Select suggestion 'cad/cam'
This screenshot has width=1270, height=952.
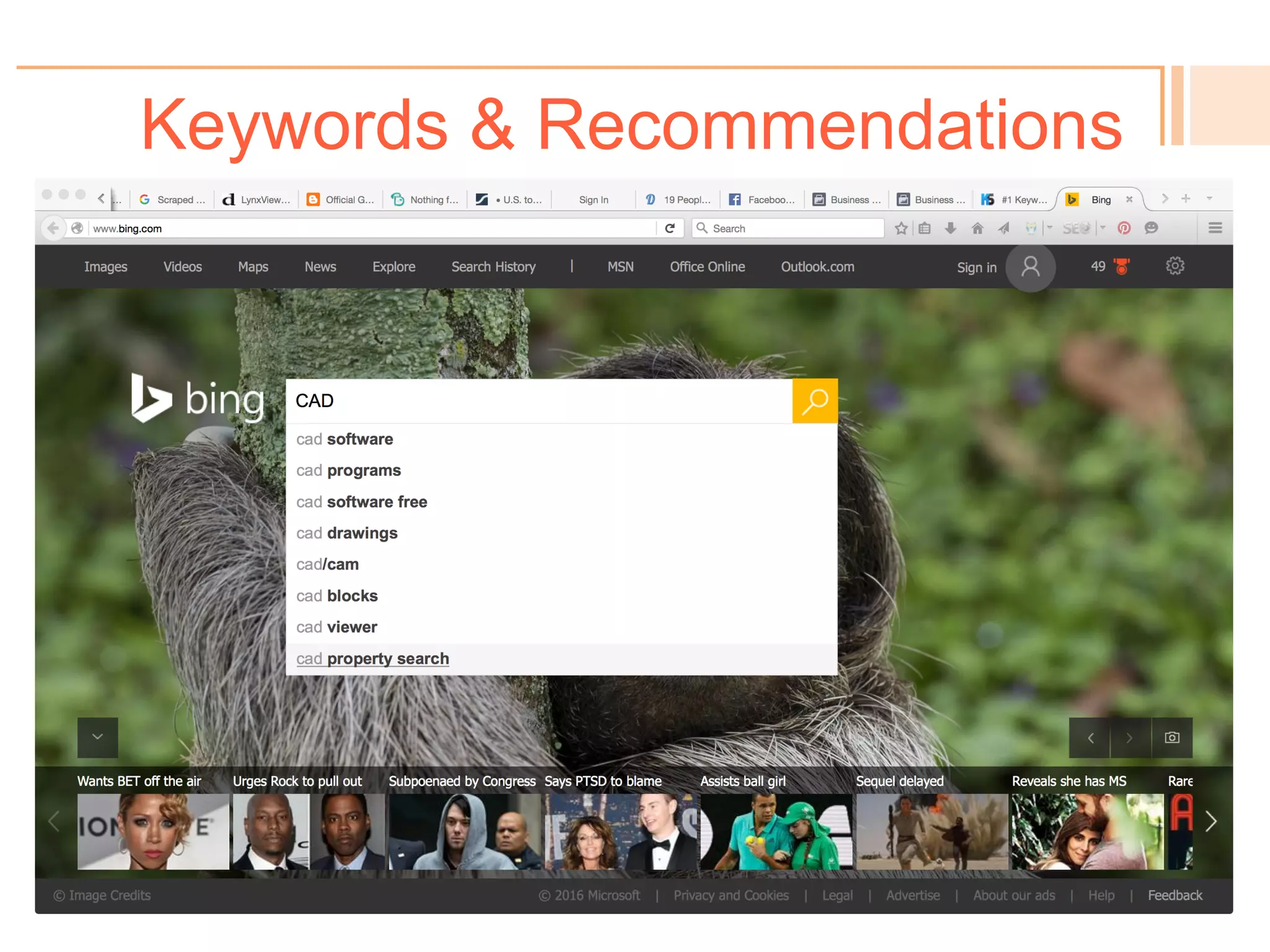pyautogui.click(x=561, y=564)
